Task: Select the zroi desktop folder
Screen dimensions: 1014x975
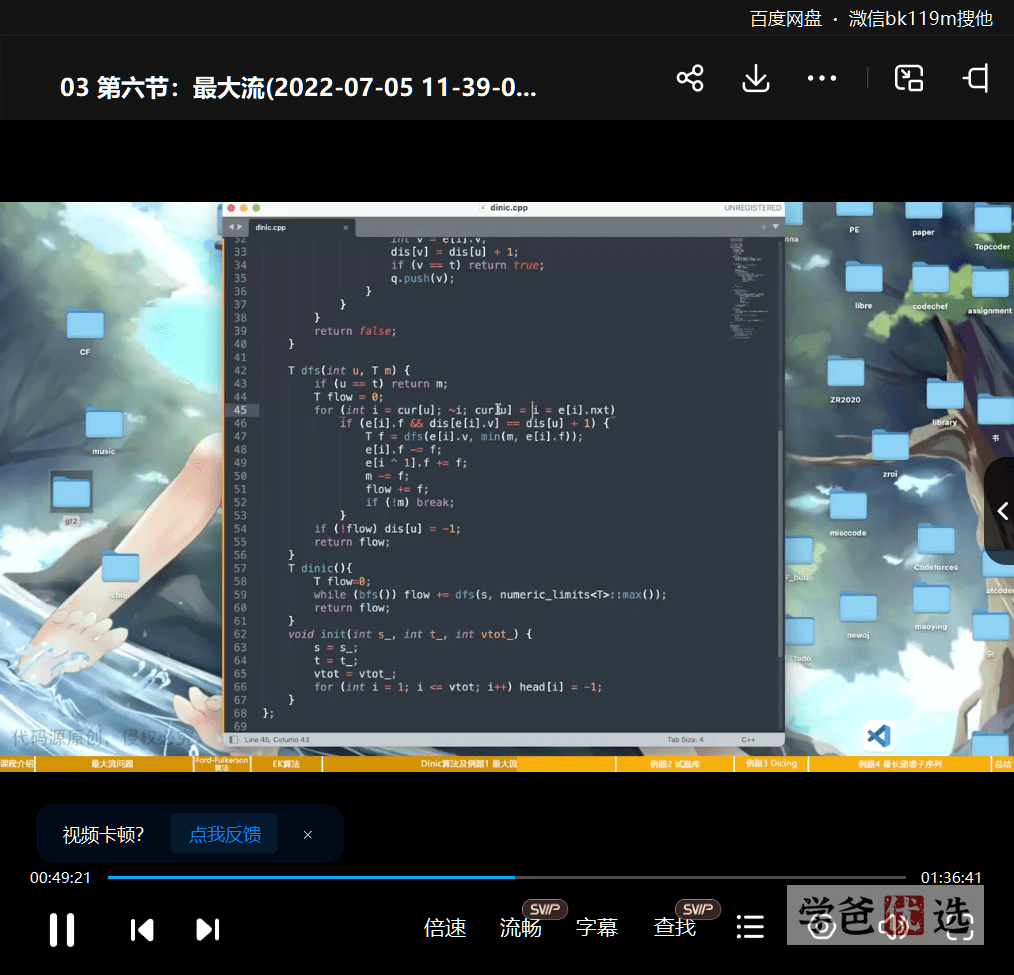Action: (890, 454)
